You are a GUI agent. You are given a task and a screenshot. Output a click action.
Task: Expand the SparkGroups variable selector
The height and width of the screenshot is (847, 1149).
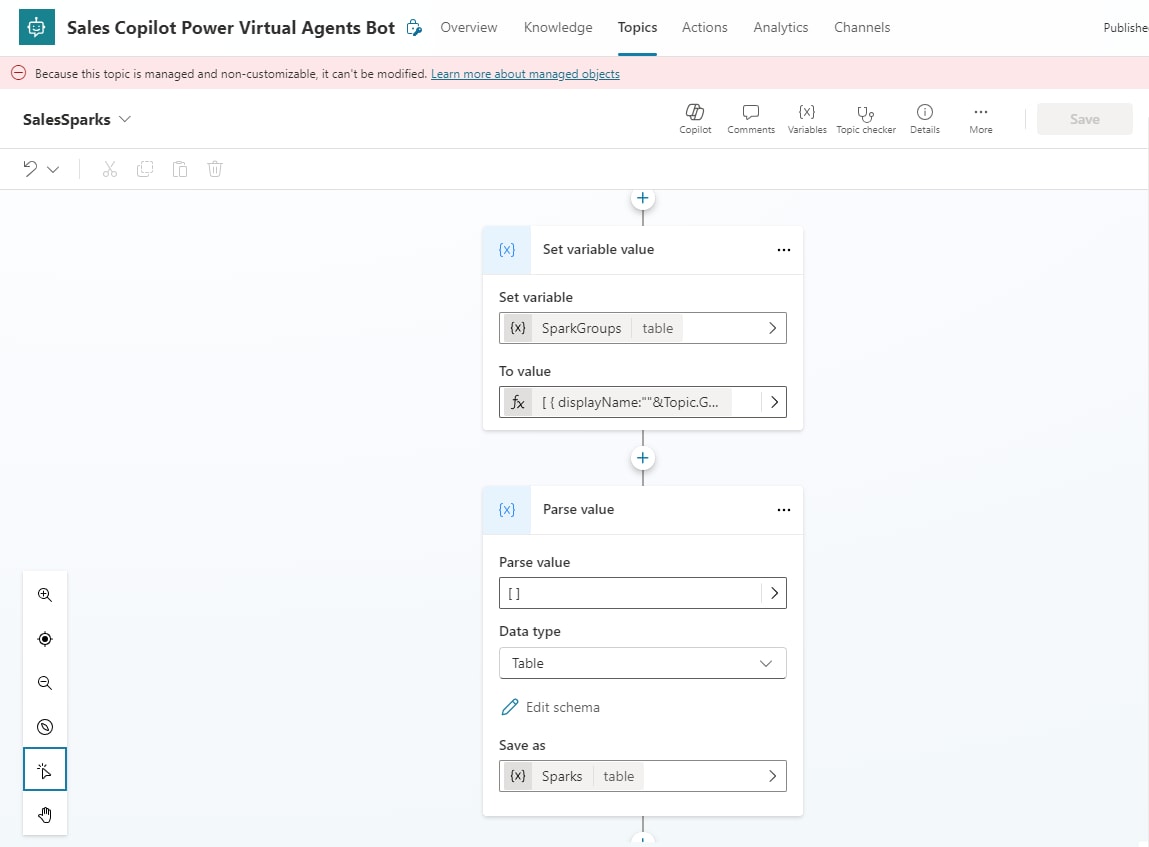tap(772, 328)
